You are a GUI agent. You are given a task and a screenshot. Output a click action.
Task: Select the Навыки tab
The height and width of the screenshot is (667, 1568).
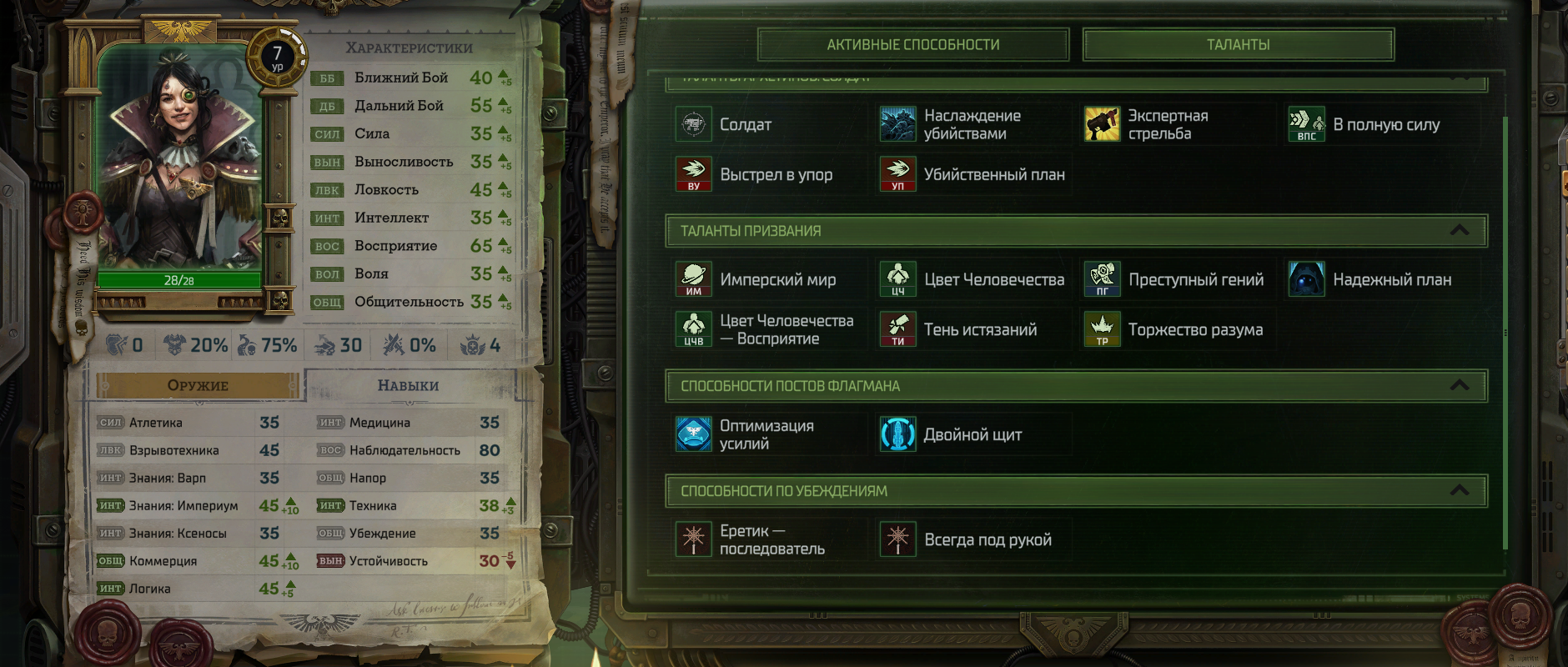click(x=408, y=385)
